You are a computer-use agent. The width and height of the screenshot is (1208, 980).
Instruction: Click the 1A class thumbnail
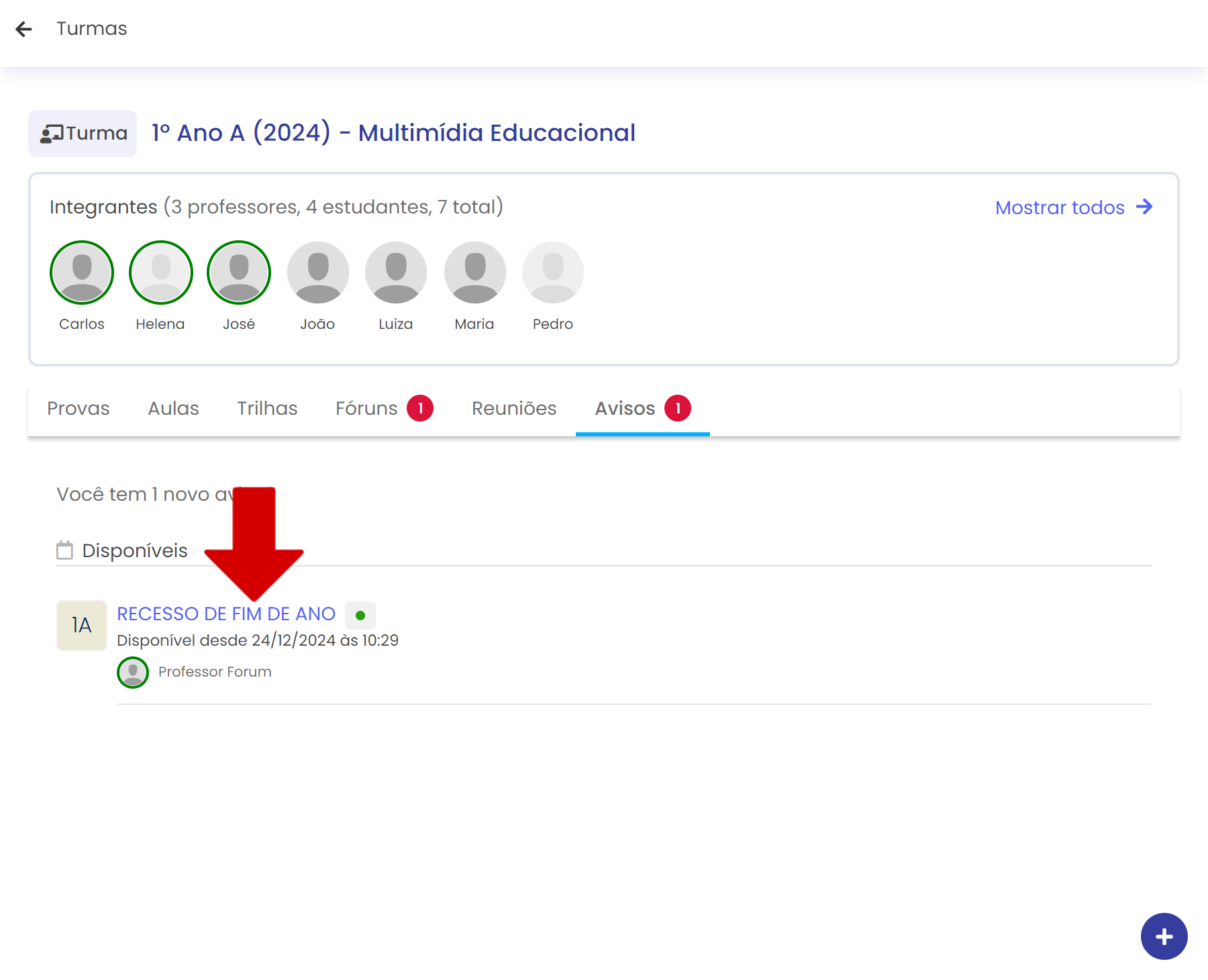click(x=82, y=626)
